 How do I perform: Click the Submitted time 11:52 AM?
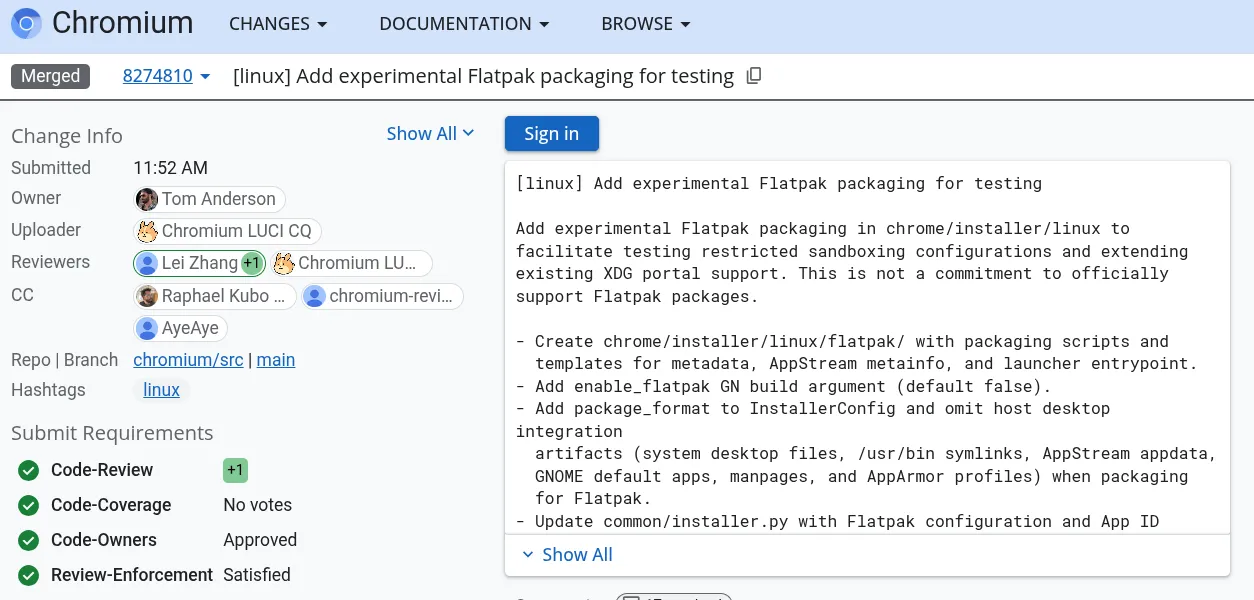click(x=171, y=168)
